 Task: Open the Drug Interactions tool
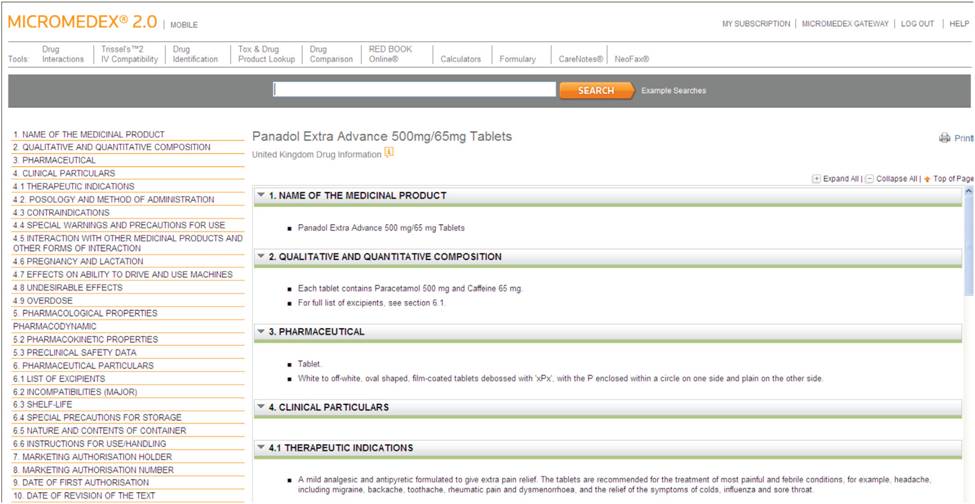pos(63,54)
